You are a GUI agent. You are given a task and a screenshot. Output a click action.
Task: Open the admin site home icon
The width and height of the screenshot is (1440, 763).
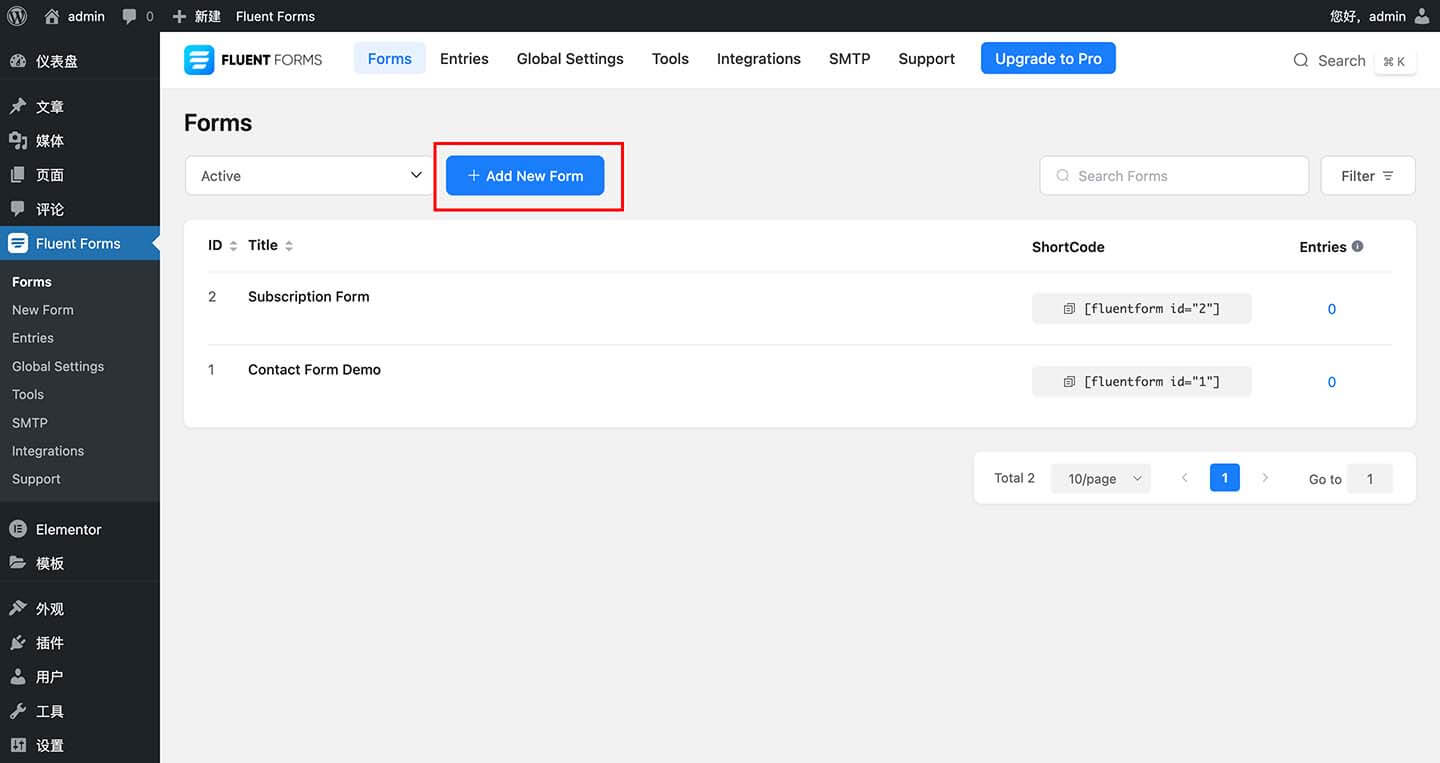pyautogui.click(x=52, y=16)
